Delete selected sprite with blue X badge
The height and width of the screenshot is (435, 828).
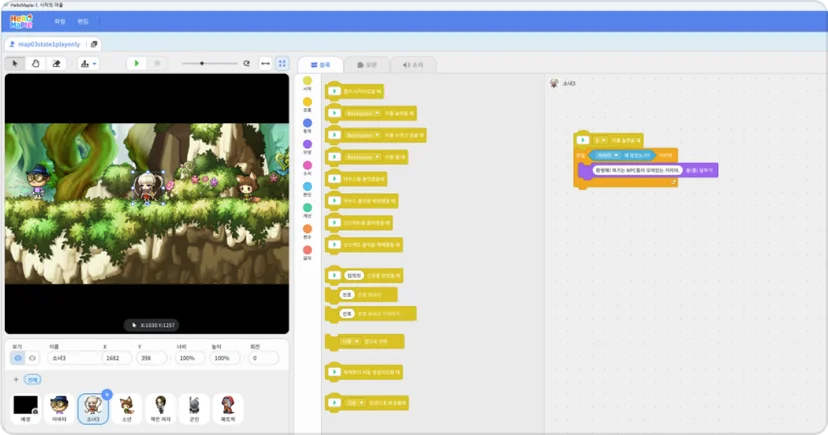pos(107,394)
